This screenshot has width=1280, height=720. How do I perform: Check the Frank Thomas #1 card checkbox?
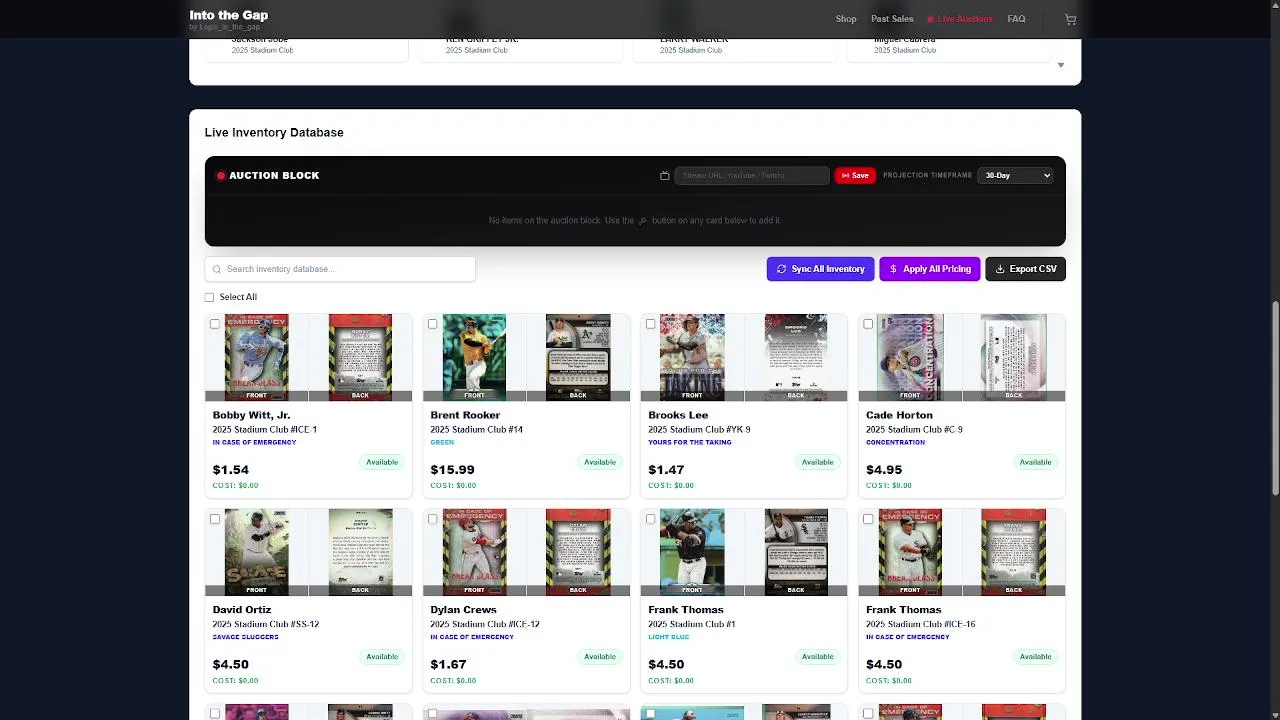(651, 519)
